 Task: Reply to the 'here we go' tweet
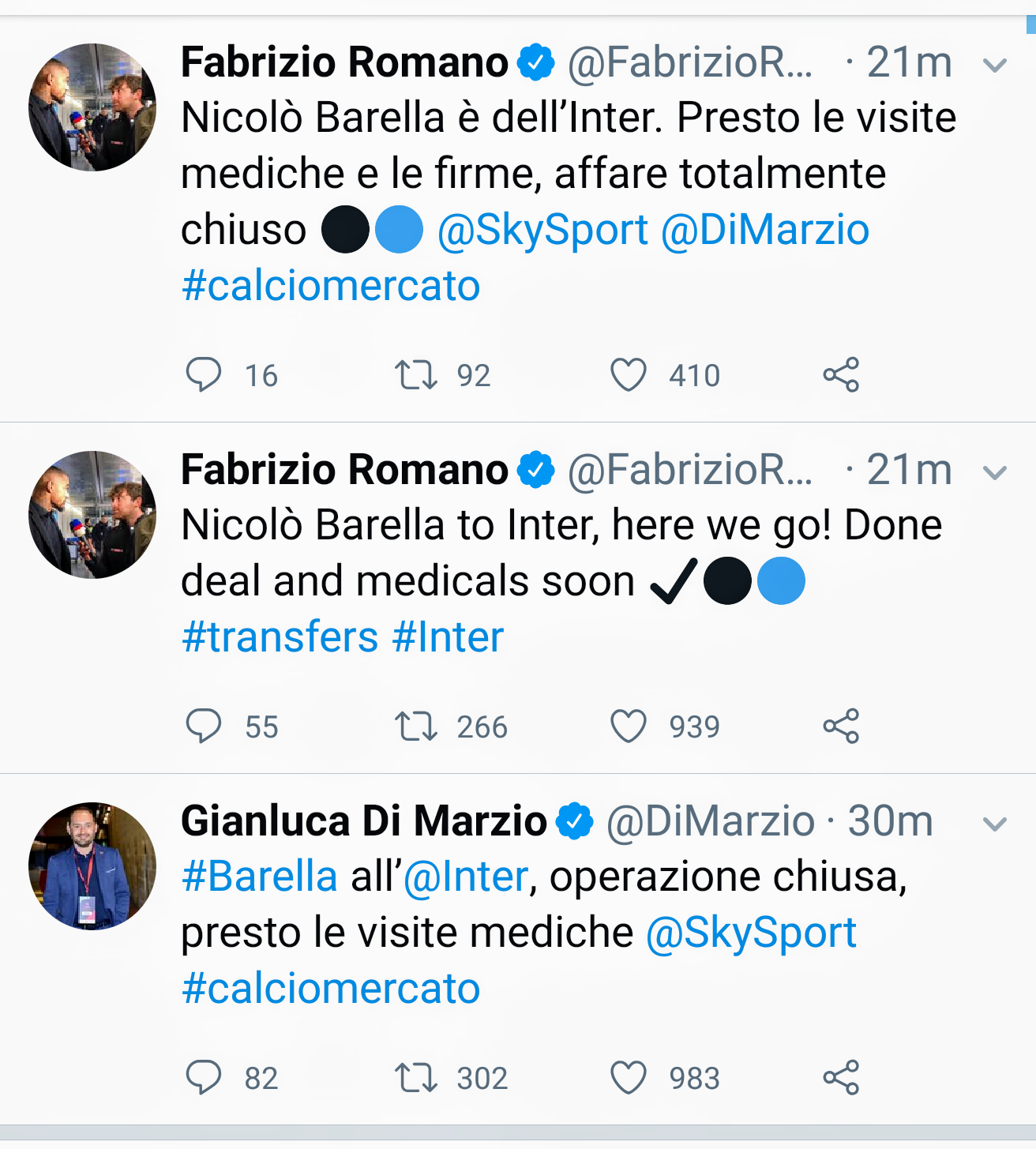(204, 726)
